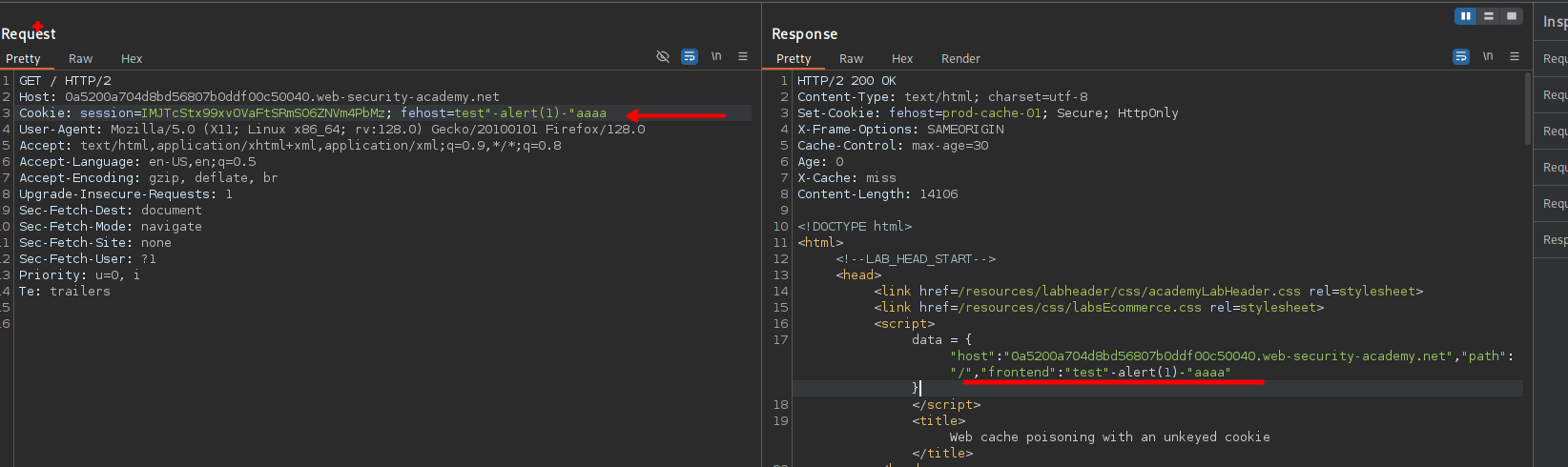Screen dimensions: 1568x467
Task: Click the response Content-Type header line
Action: 942,97
